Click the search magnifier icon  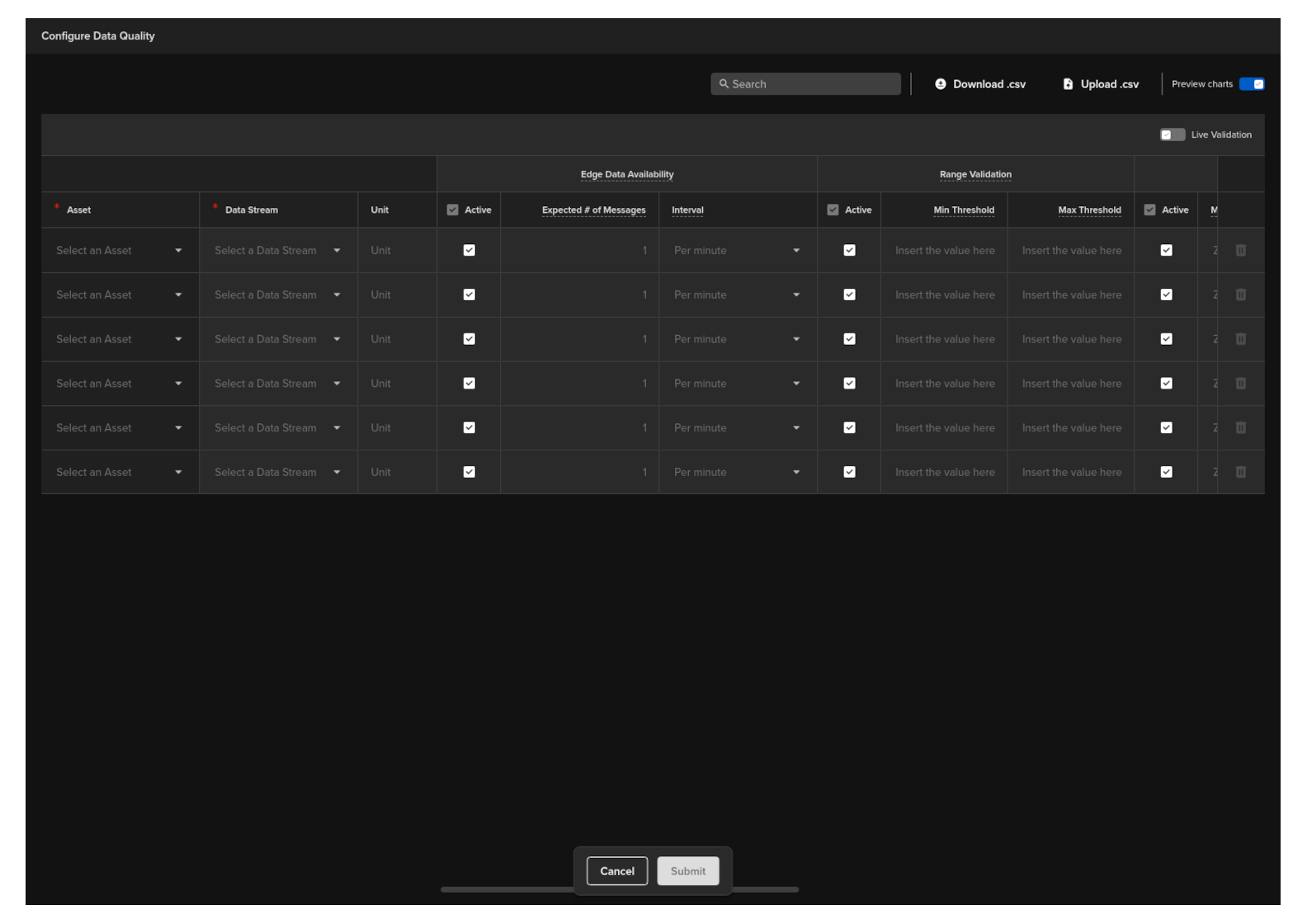click(x=724, y=84)
